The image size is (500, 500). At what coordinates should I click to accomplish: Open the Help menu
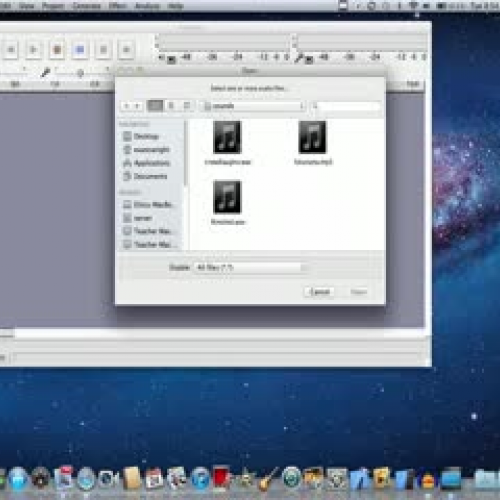(x=175, y=6)
